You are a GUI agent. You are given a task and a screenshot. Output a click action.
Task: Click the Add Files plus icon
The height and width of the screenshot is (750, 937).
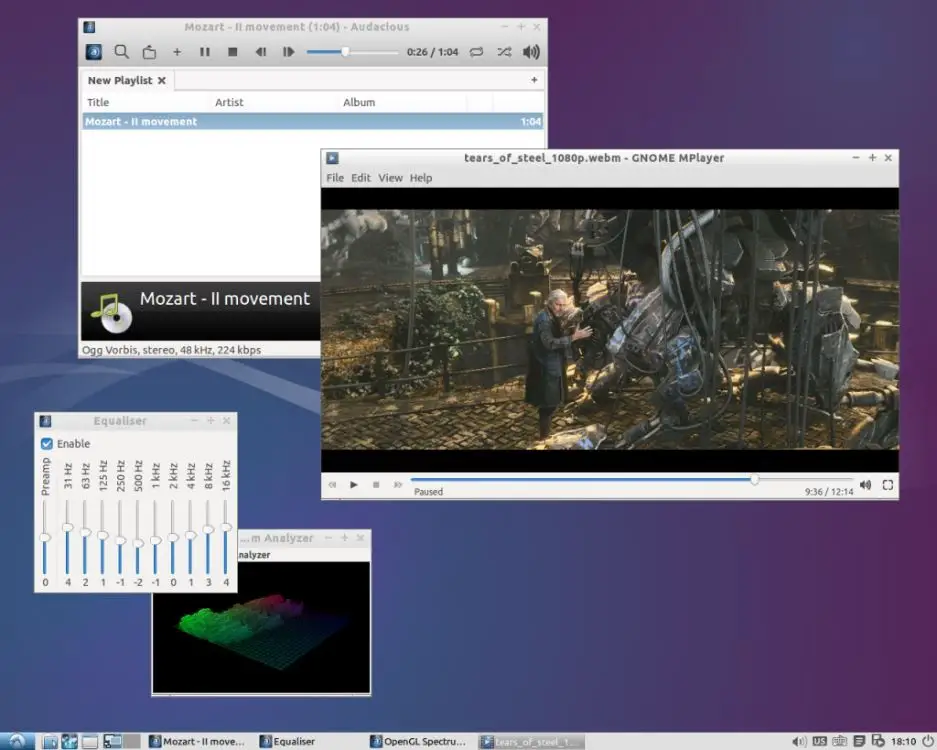(x=177, y=52)
